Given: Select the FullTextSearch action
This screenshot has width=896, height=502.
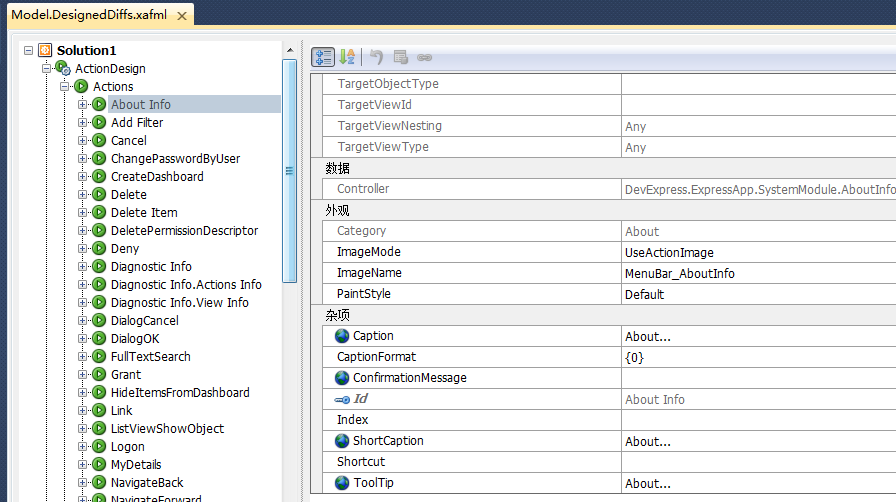Looking at the screenshot, I should [150, 357].
